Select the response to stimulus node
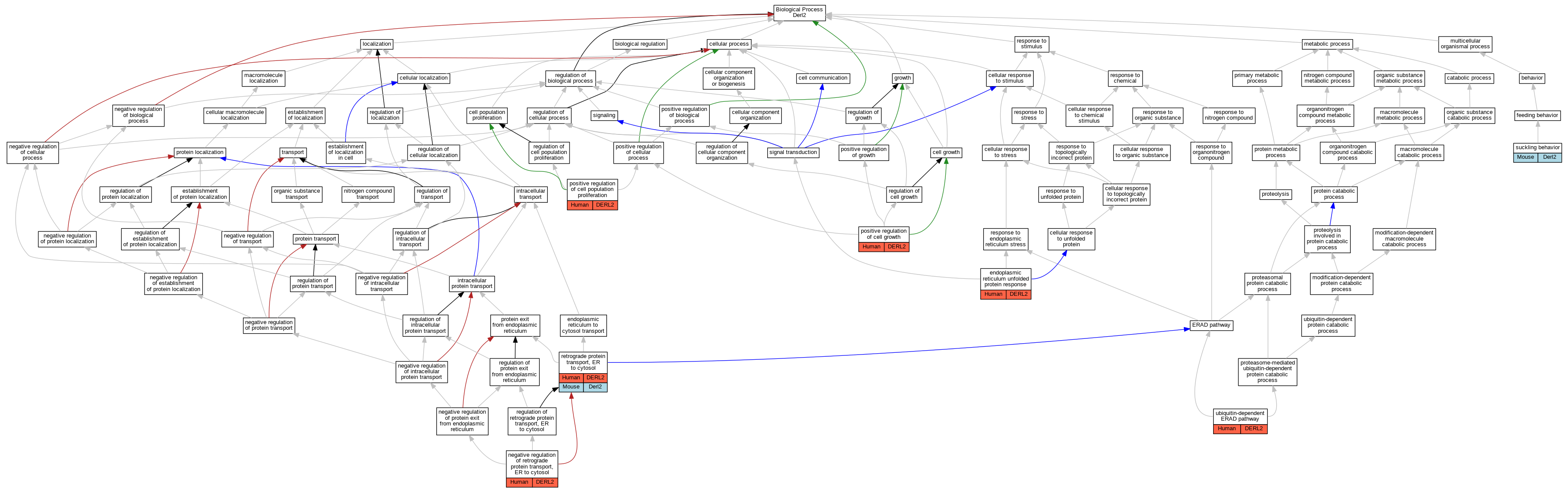This screenshot has height=492, width=1568. point(1031,44)
